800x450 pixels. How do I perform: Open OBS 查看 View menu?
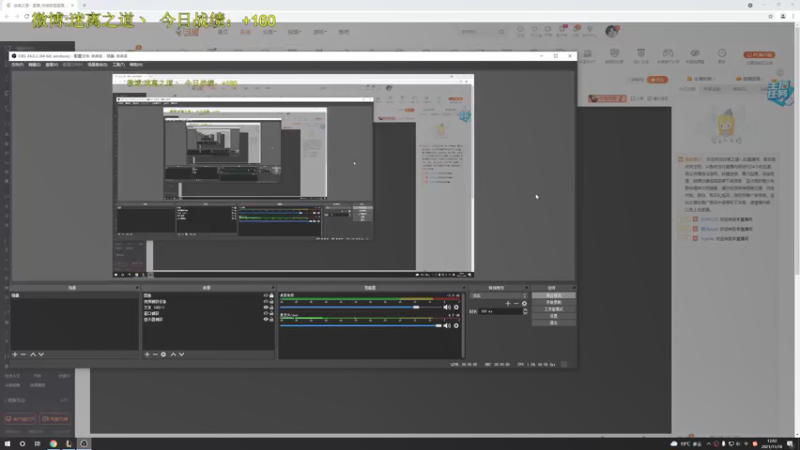[x=52, y=65]
